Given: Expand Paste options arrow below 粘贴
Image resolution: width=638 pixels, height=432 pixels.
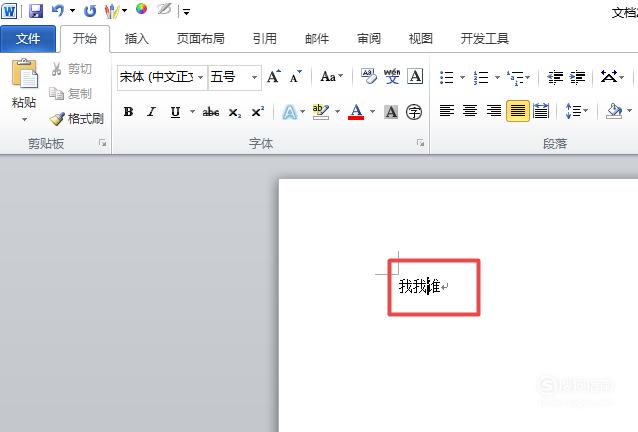Looking at the screenshot, I should (x=24, y=120).
